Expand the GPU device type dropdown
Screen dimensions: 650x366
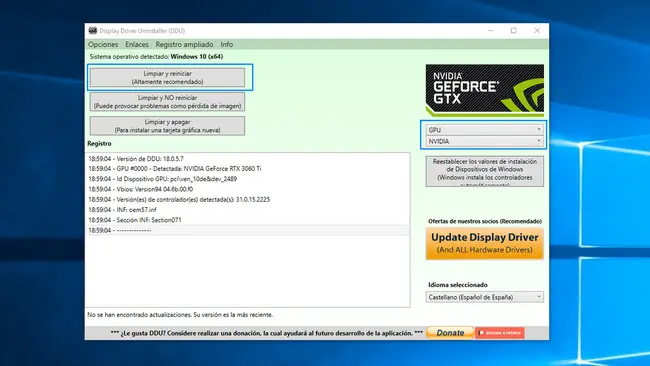click(485, 130)
